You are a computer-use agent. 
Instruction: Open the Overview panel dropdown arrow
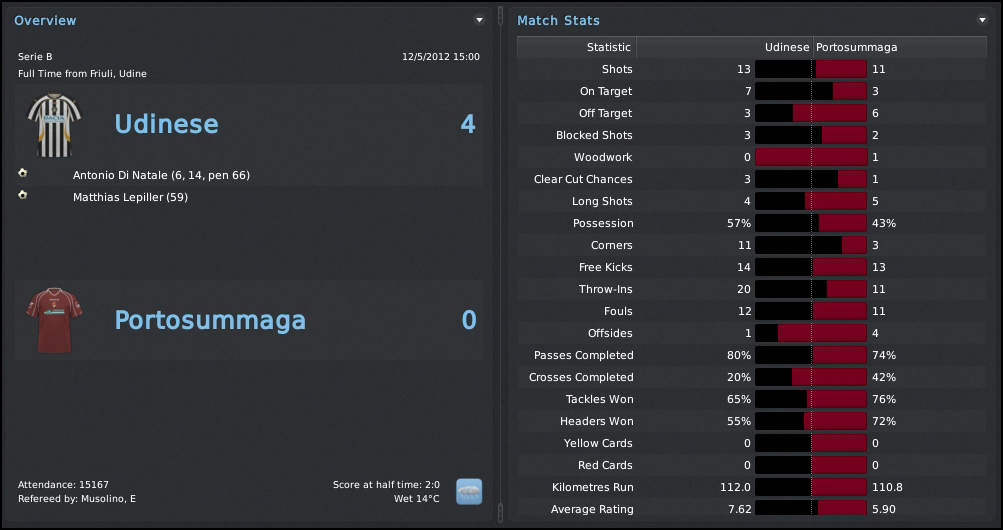pyautogui.click(x=479, y=20)
